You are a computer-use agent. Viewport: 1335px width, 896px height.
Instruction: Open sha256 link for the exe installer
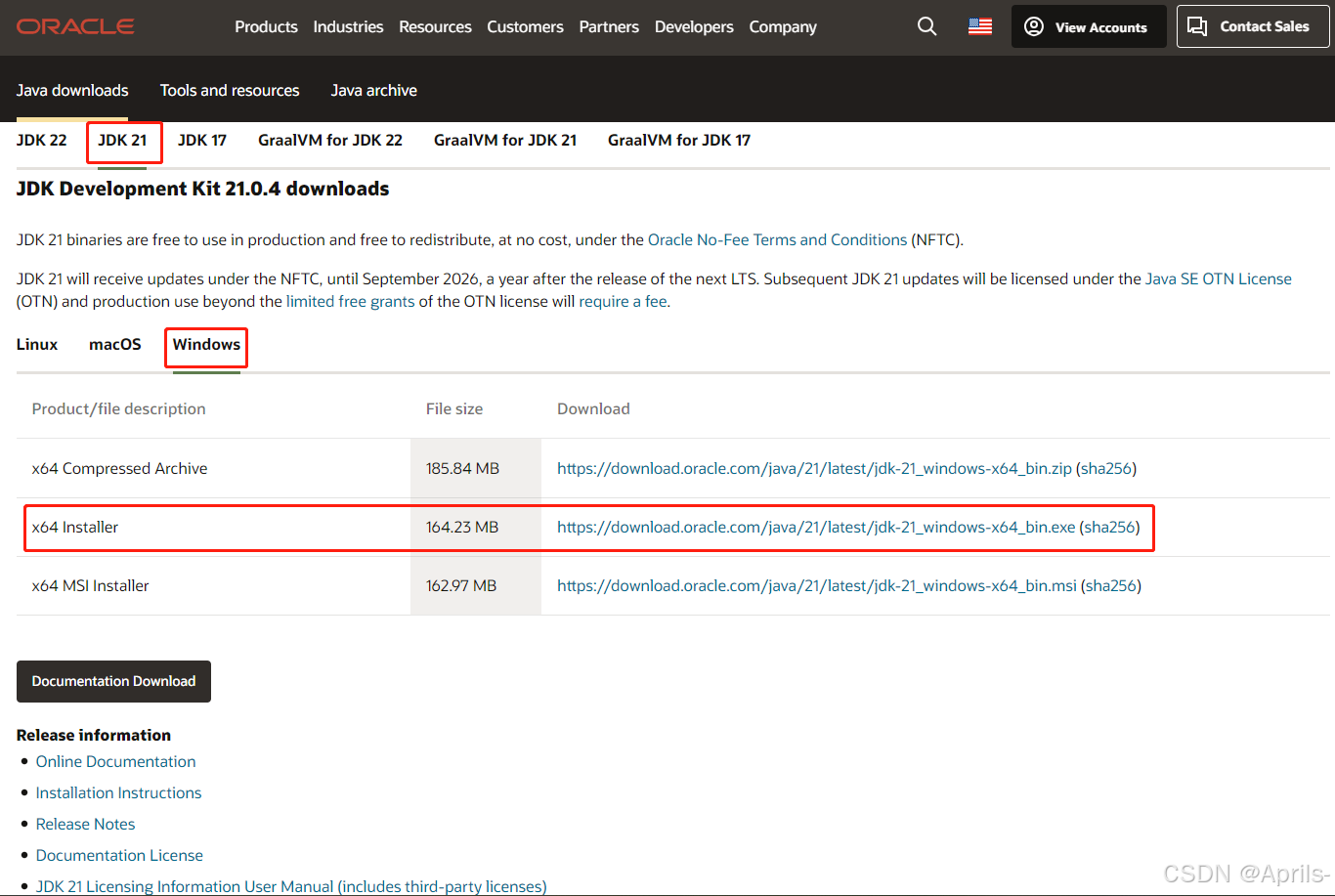[1110, 527]
